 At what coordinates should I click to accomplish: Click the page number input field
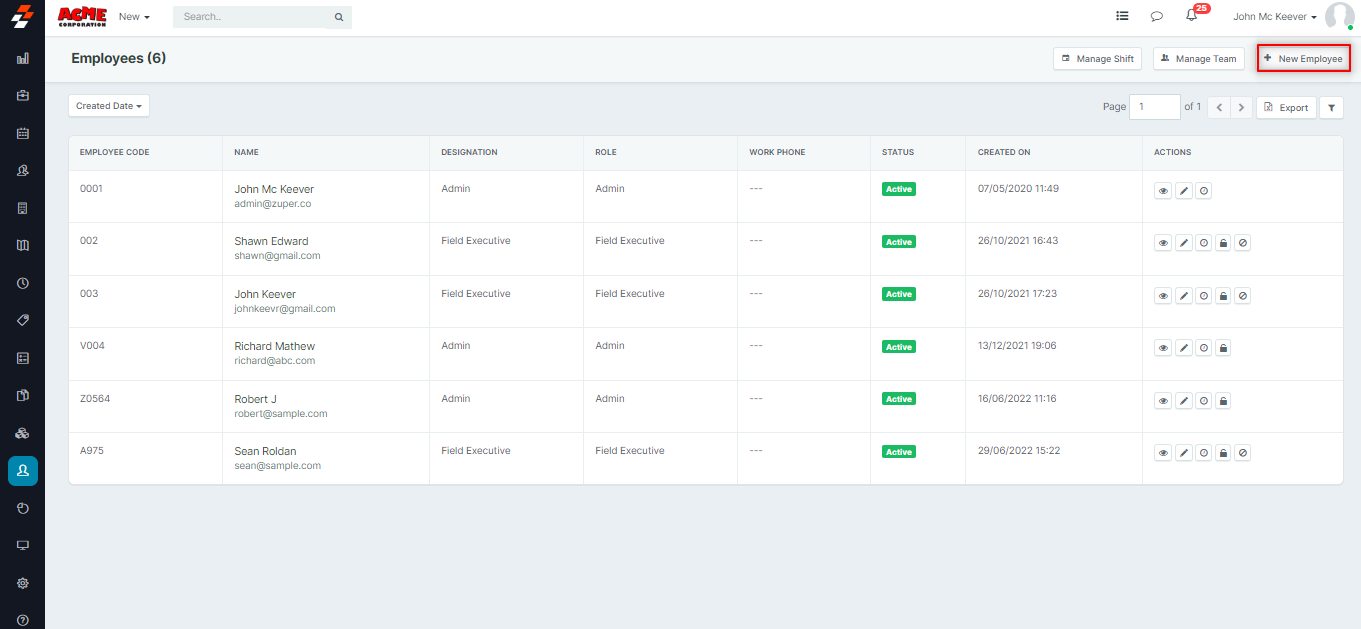coord(1154,107)
